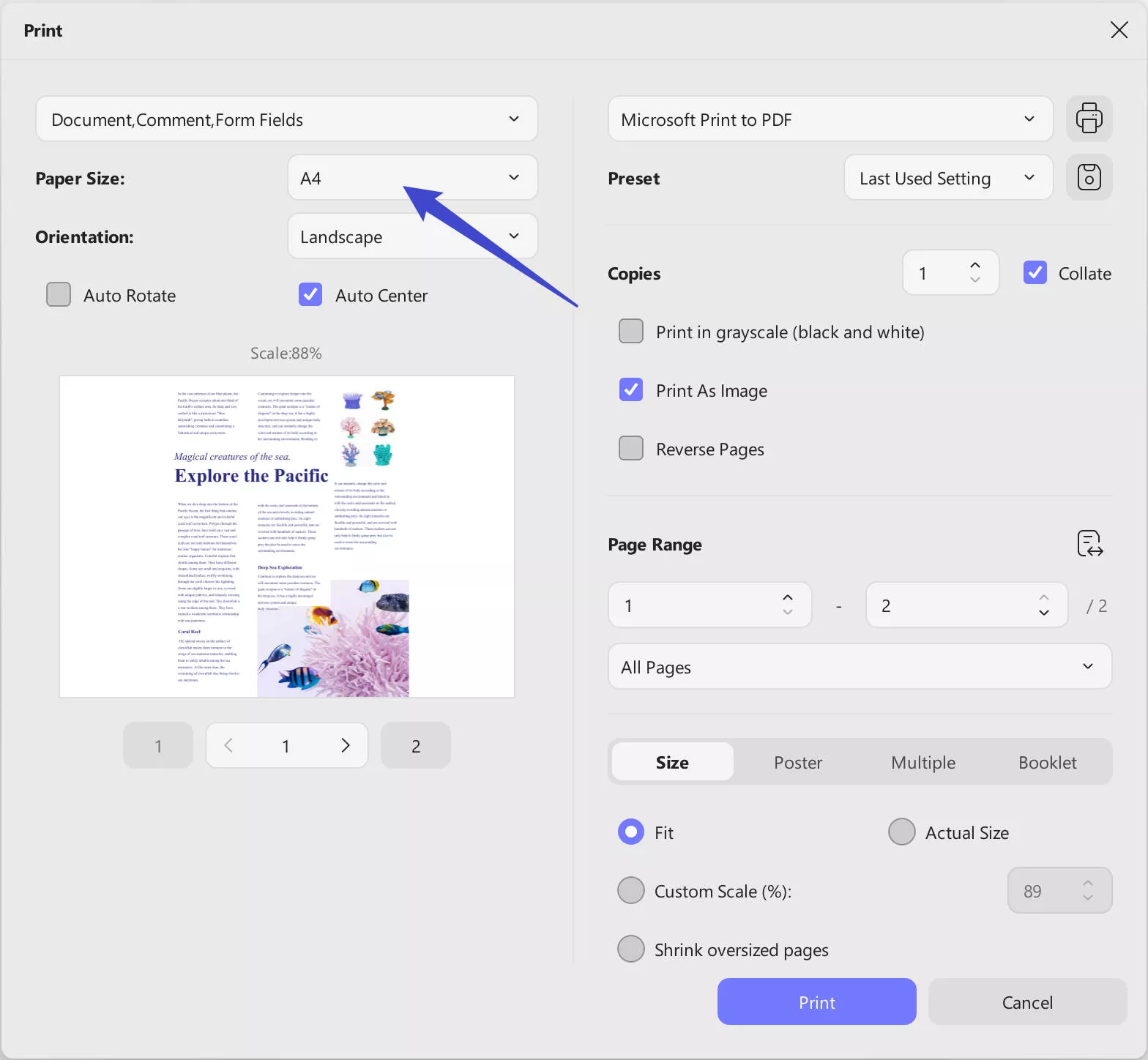Click the Copies number field
The image size is (1148, 1060).
(x=951, y=272)
